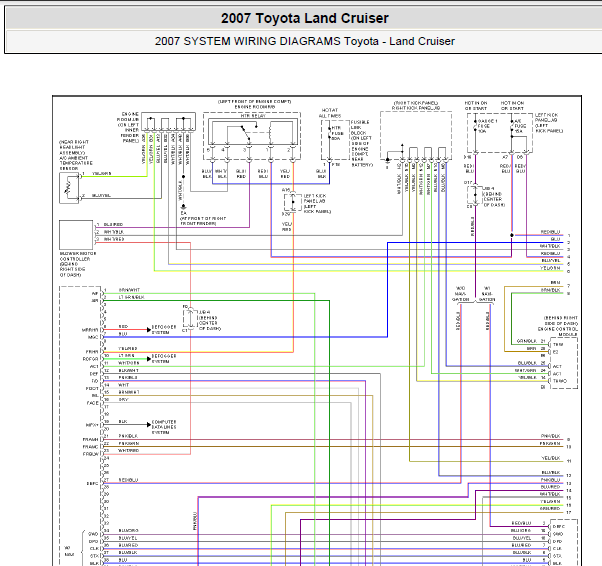The image size is (602, 566).
Task: Click the HTR relay switch contact symbol
Action: coord(245,132)
